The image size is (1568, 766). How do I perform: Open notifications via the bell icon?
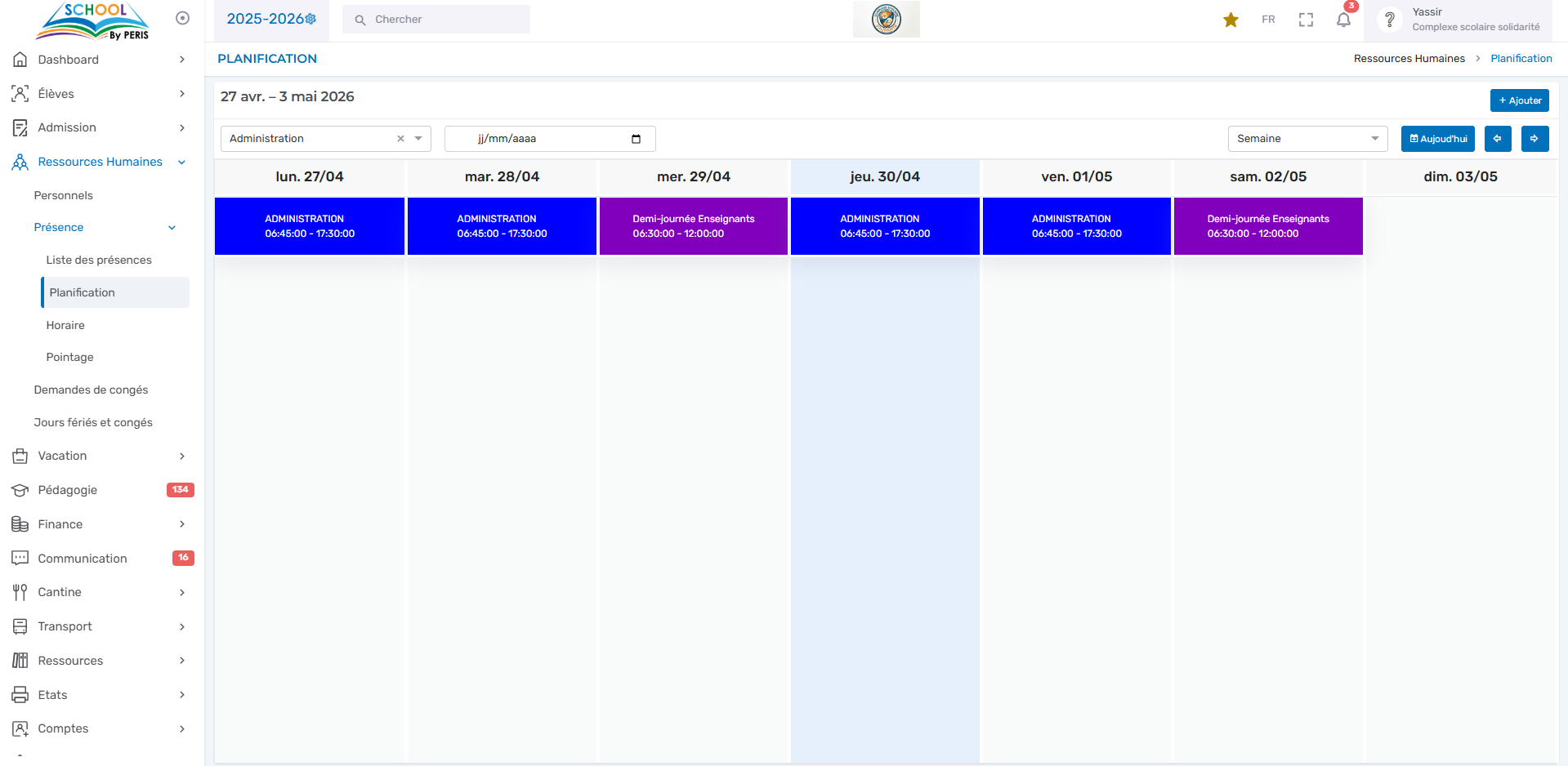point(1343,19)
